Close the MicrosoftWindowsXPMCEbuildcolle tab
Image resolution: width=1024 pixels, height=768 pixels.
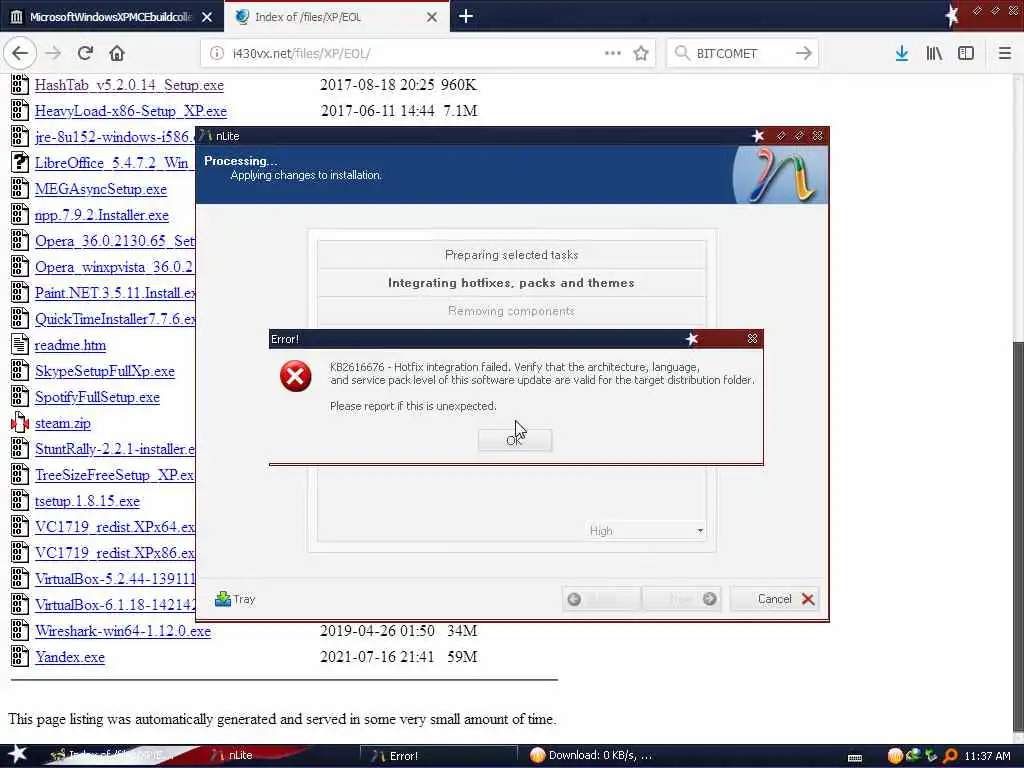click(207, 18)
